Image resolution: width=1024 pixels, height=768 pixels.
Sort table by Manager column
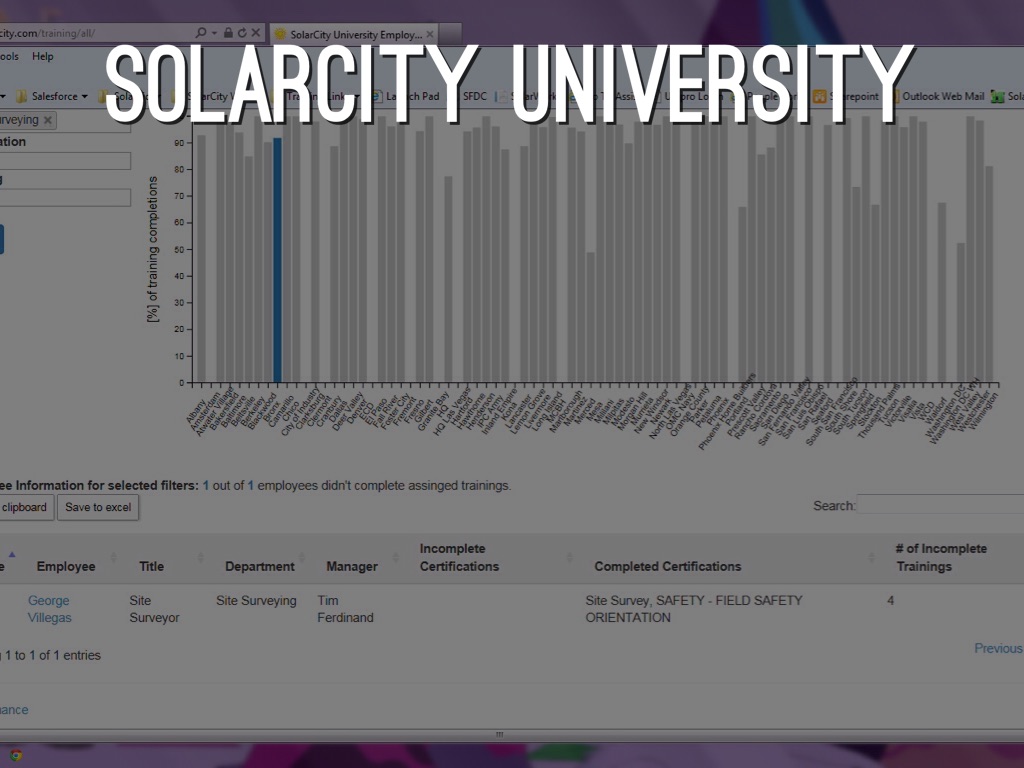tap(351, 566)
